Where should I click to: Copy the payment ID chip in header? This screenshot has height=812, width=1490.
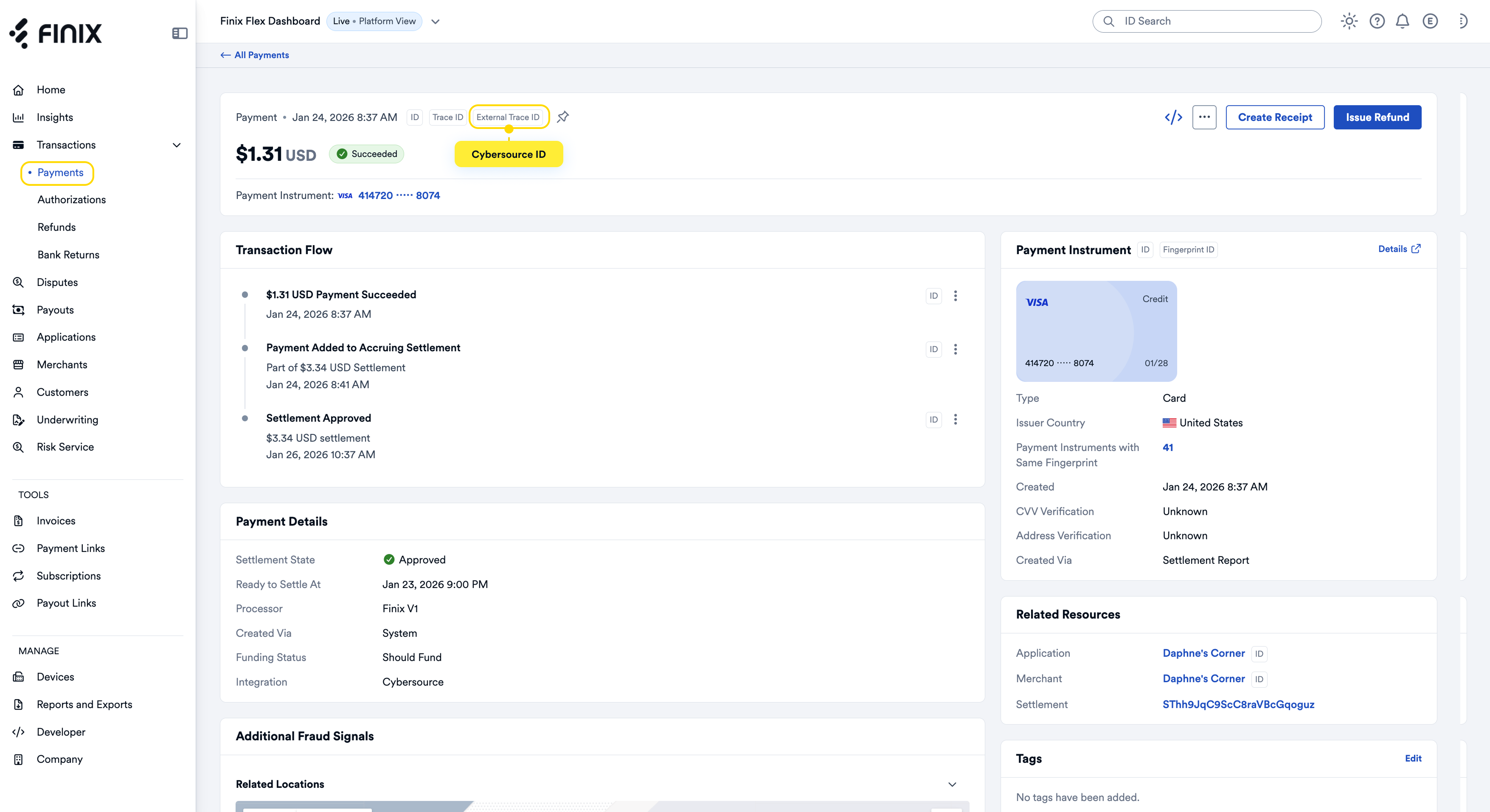415,118
